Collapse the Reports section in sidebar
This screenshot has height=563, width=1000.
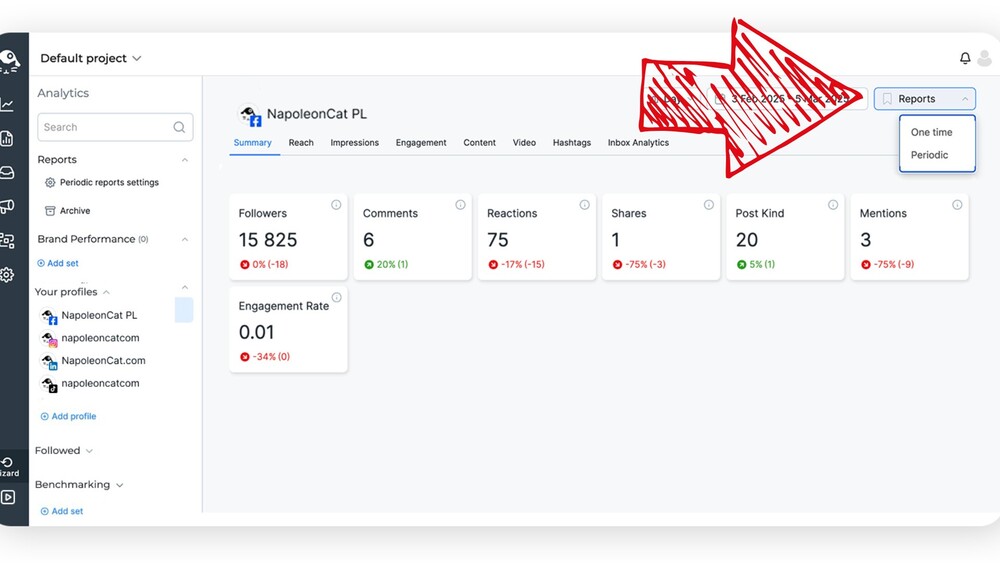tap(185, 159)
